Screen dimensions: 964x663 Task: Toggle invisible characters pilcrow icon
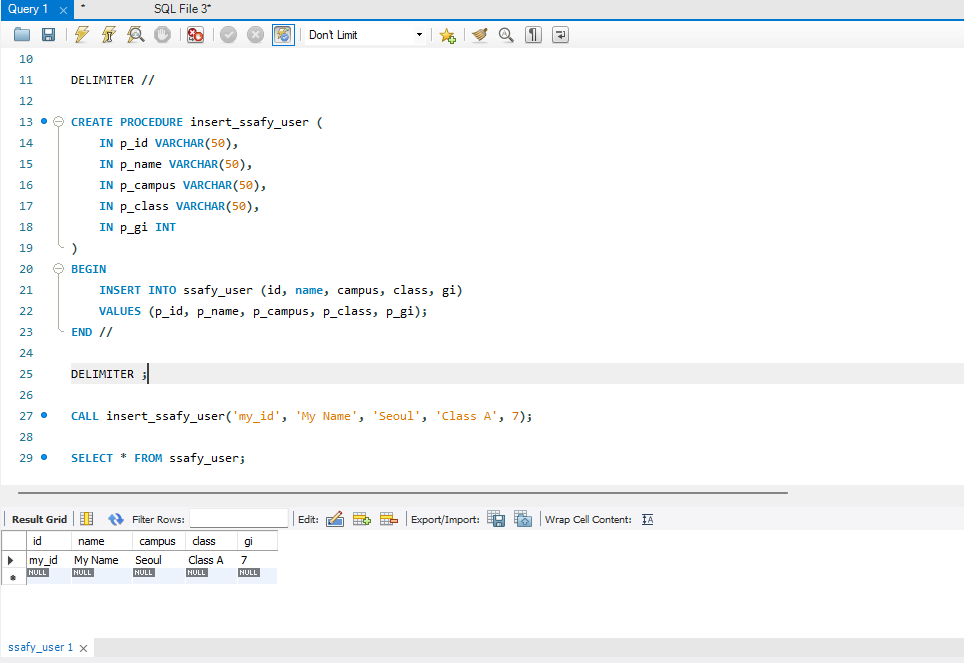click(x=533, y=35)
